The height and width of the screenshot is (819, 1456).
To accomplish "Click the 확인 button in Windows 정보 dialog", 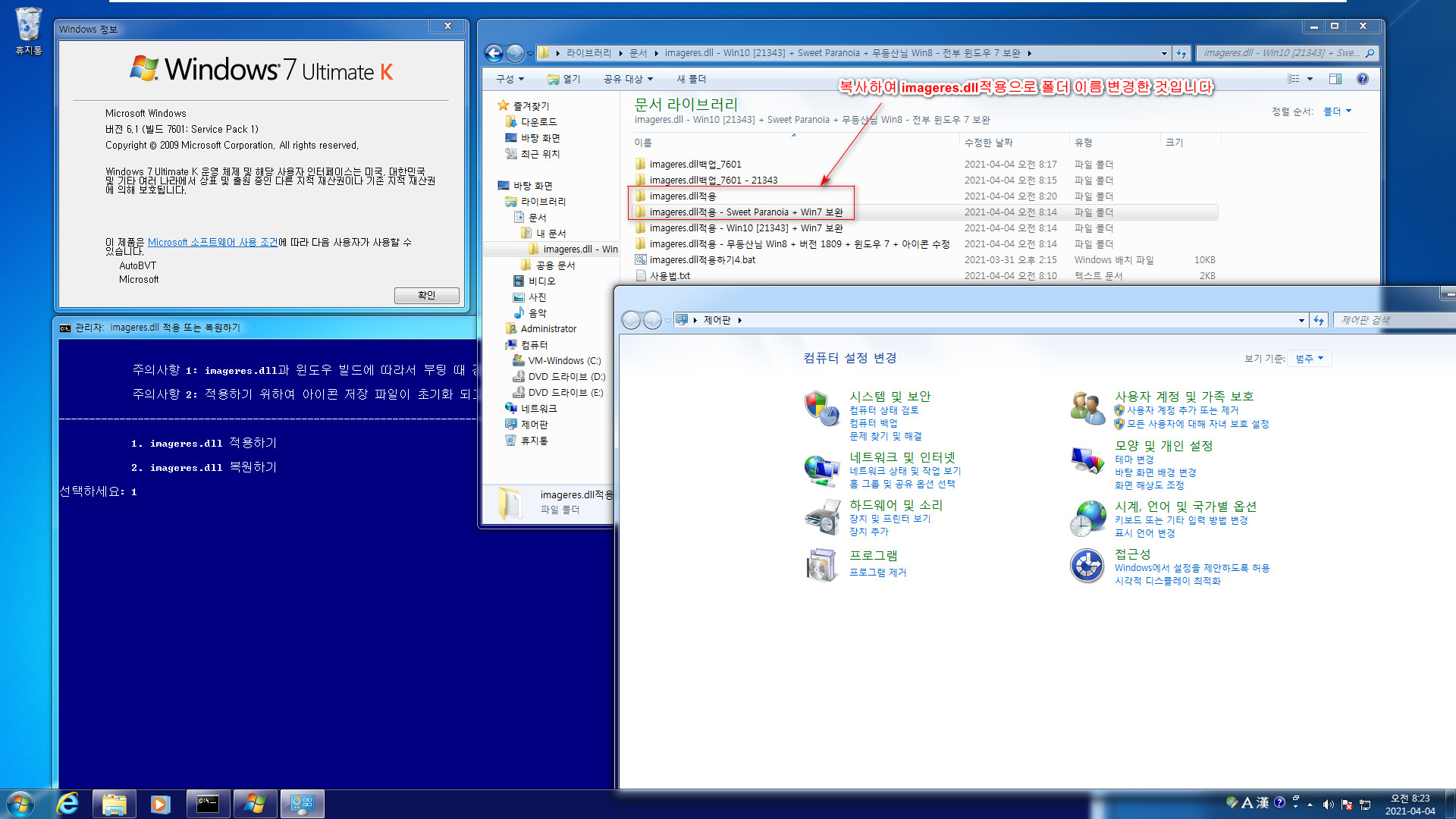I will (426, 295).
